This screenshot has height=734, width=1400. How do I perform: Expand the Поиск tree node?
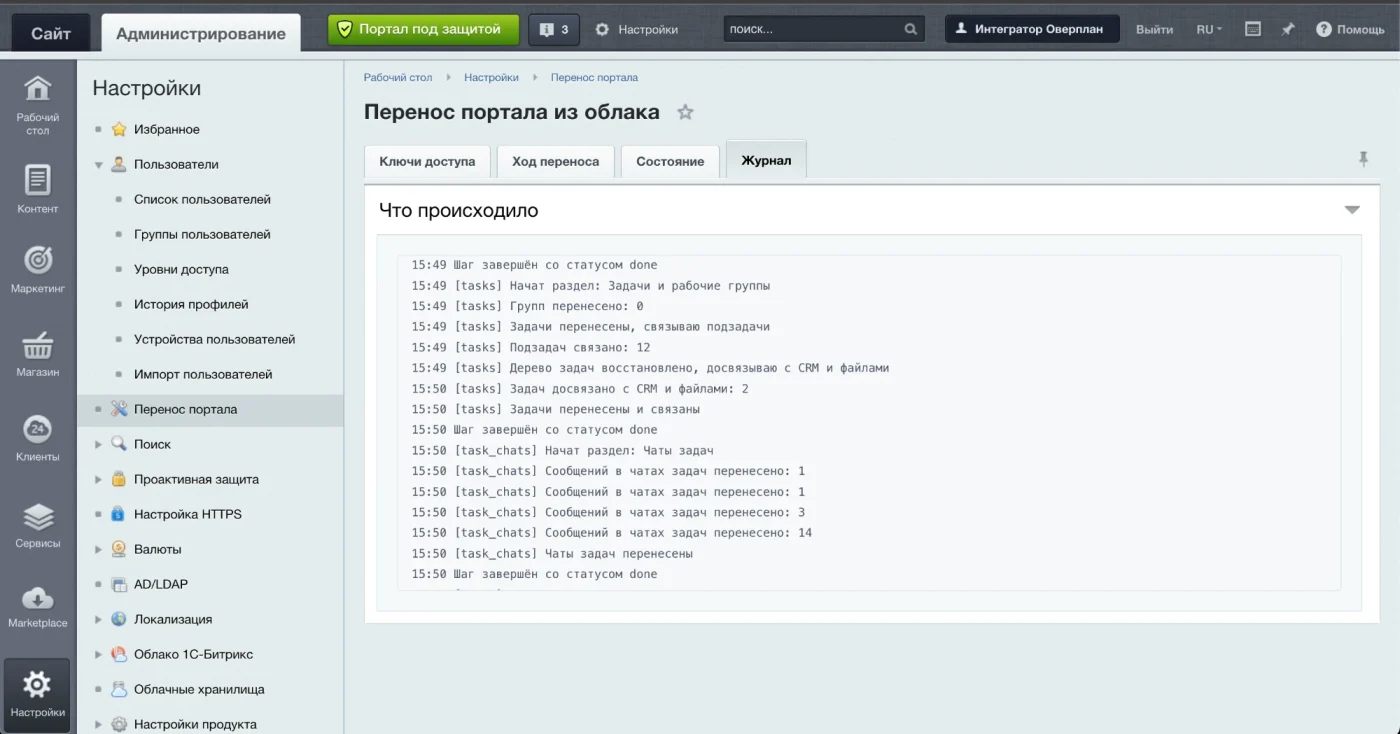coord(98,444)
